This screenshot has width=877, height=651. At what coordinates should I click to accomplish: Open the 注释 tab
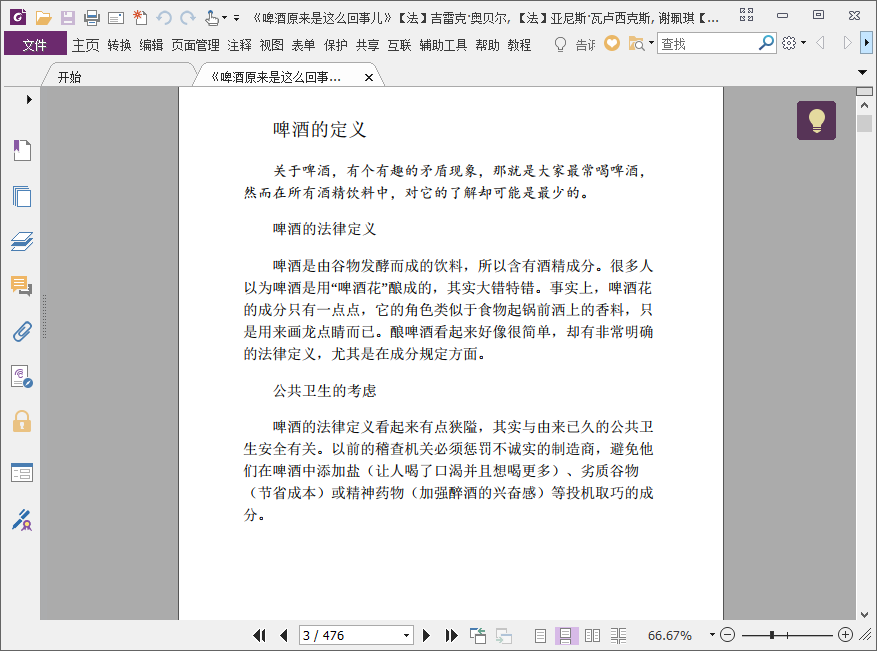[239, 45]
